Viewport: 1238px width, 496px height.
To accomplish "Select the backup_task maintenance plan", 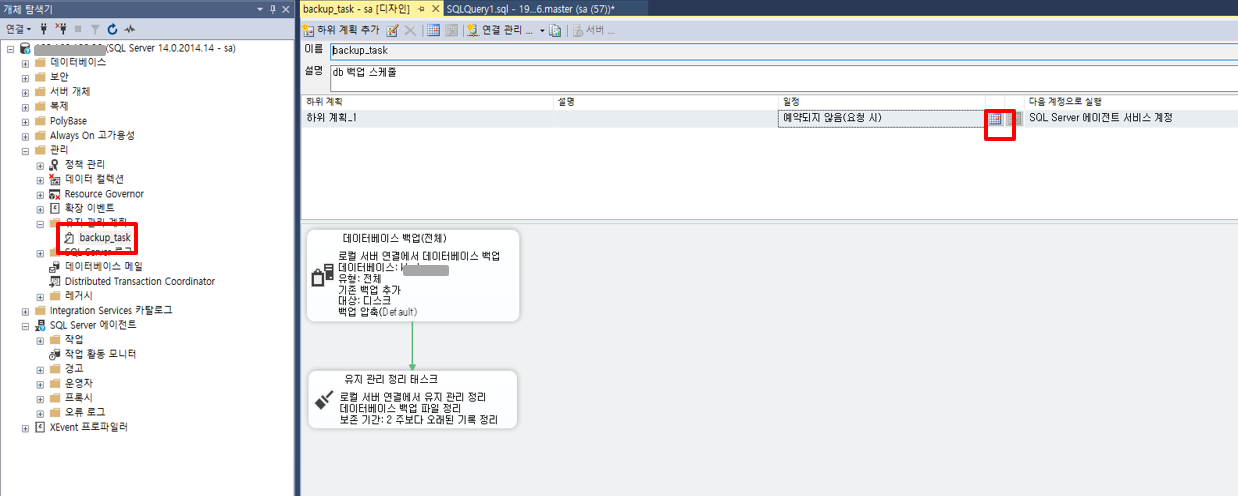I will coord(105,238).
